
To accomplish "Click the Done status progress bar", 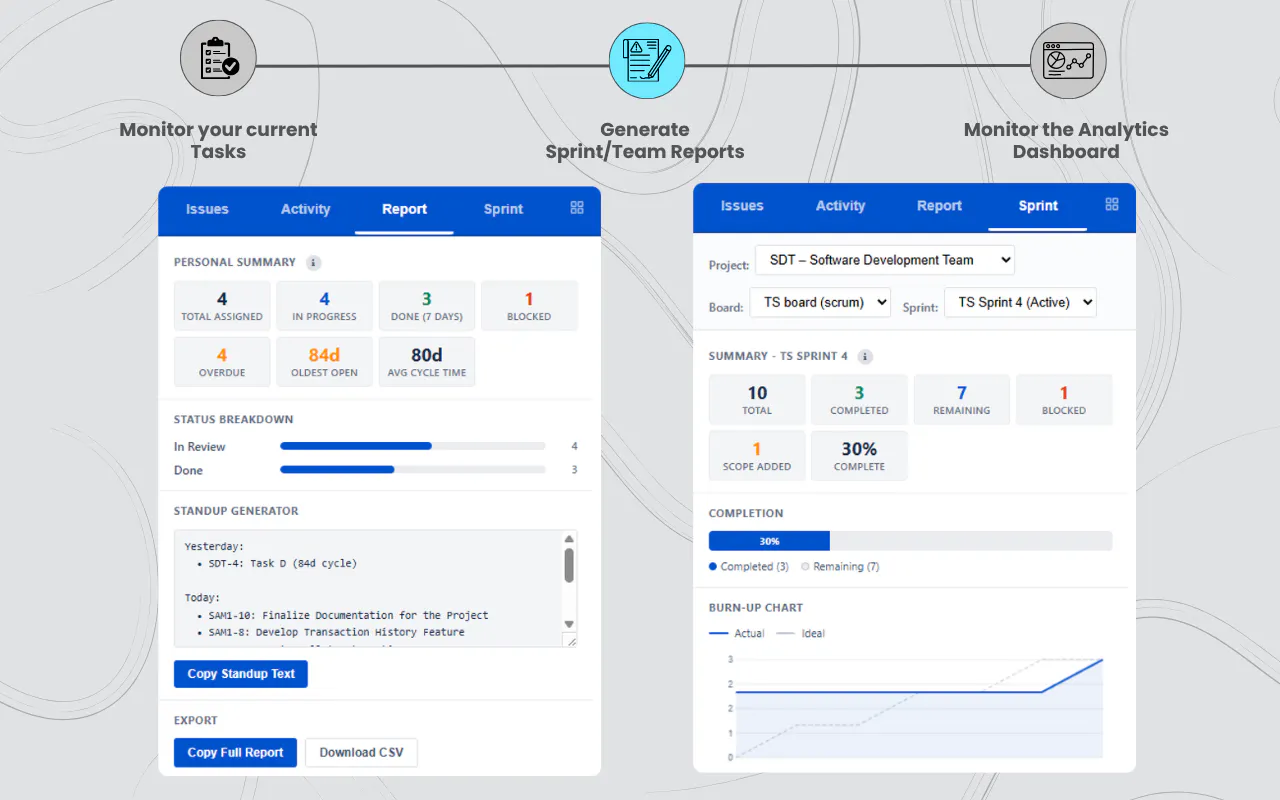I will pos(413,469).
